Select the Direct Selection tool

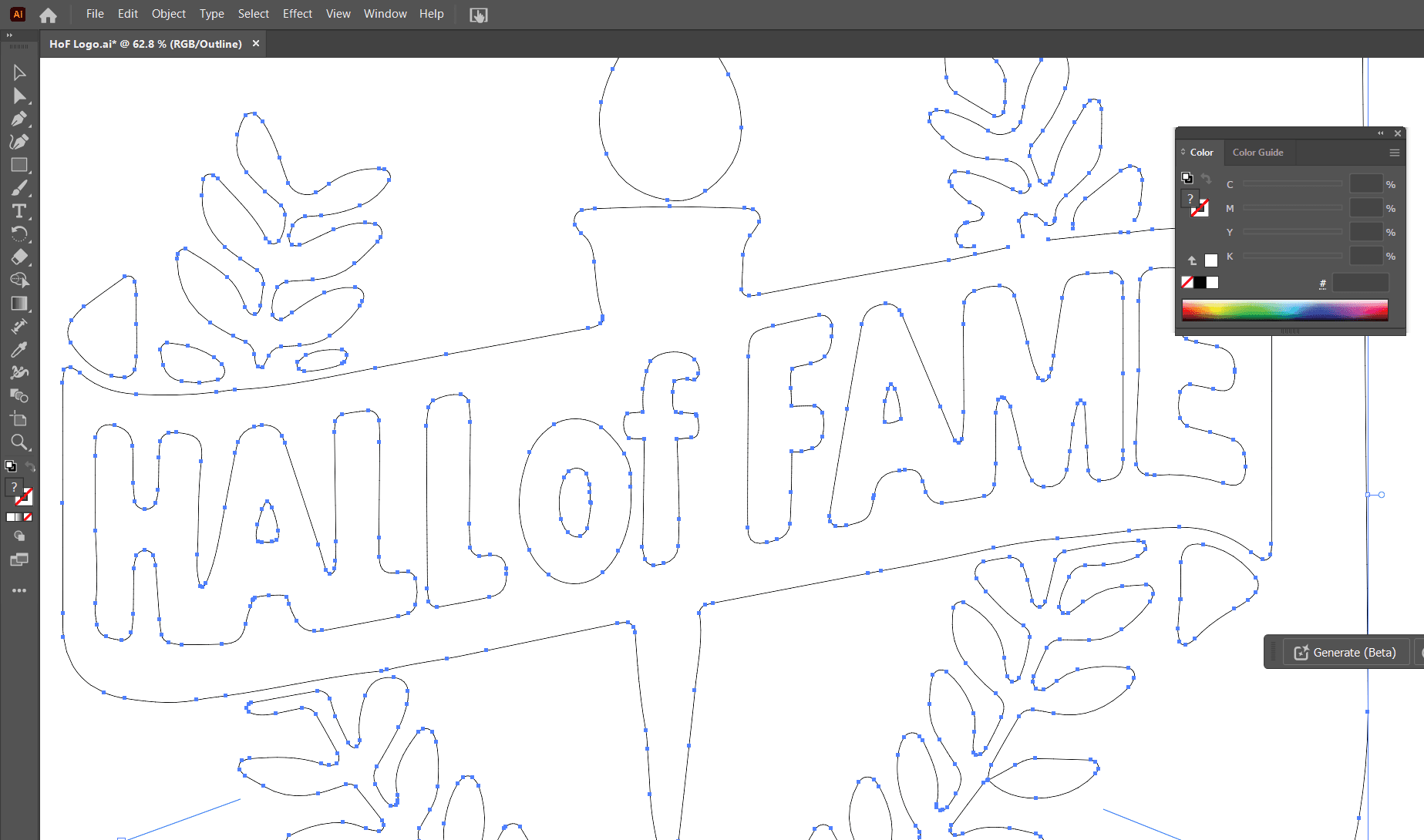[19, 96]
